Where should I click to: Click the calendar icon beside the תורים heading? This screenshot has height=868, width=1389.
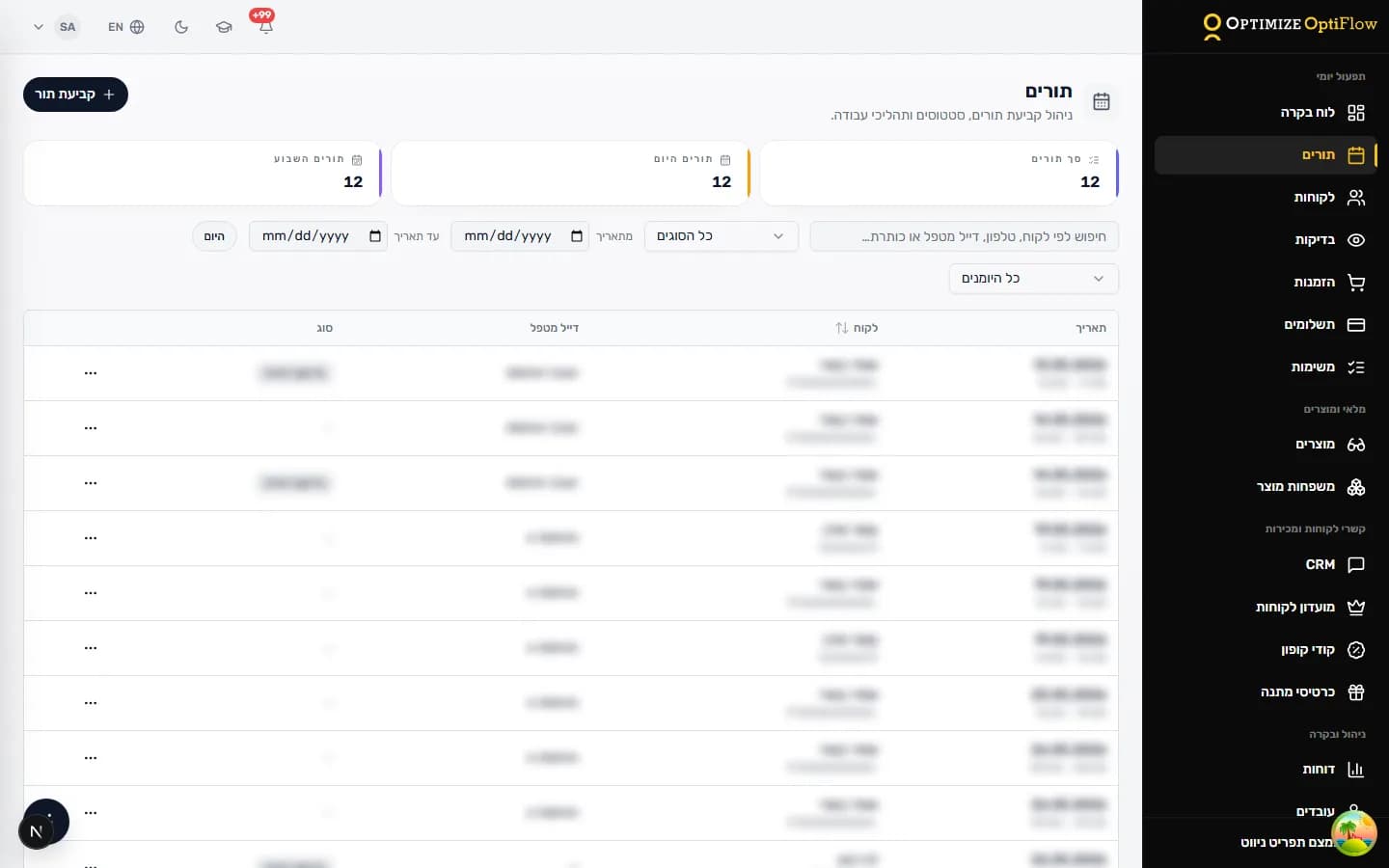(x=1102, y=101)
